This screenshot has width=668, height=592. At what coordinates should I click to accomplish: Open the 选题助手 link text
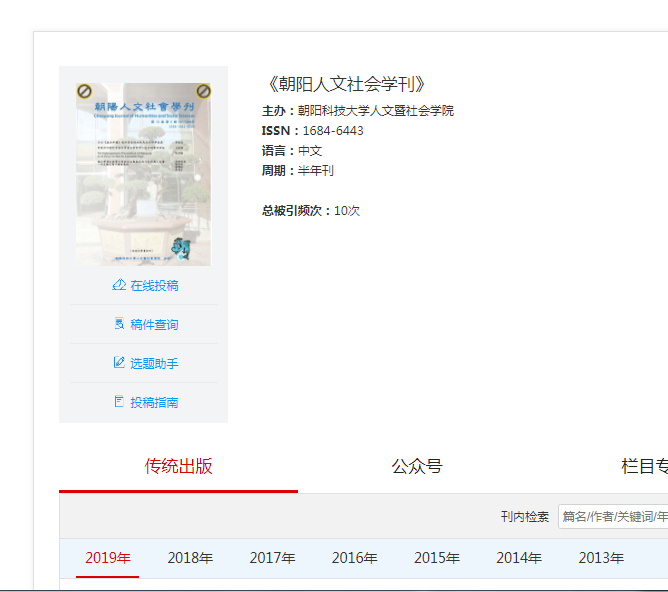tap(154, 364)
